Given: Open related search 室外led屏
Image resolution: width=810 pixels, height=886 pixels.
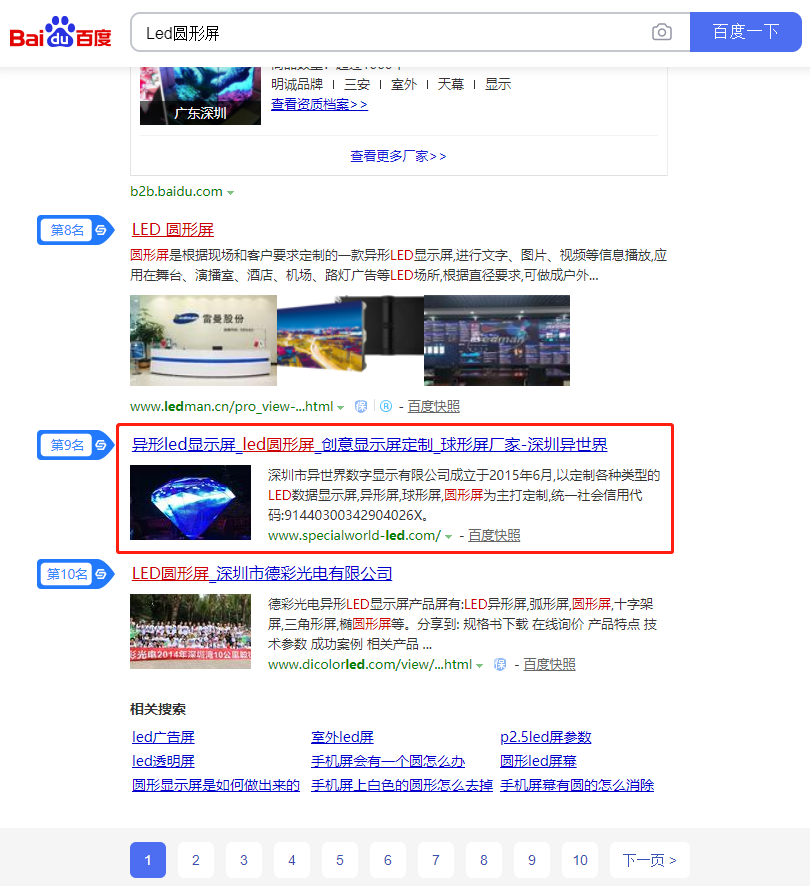Looking at the screenshot, I should 343,737.
